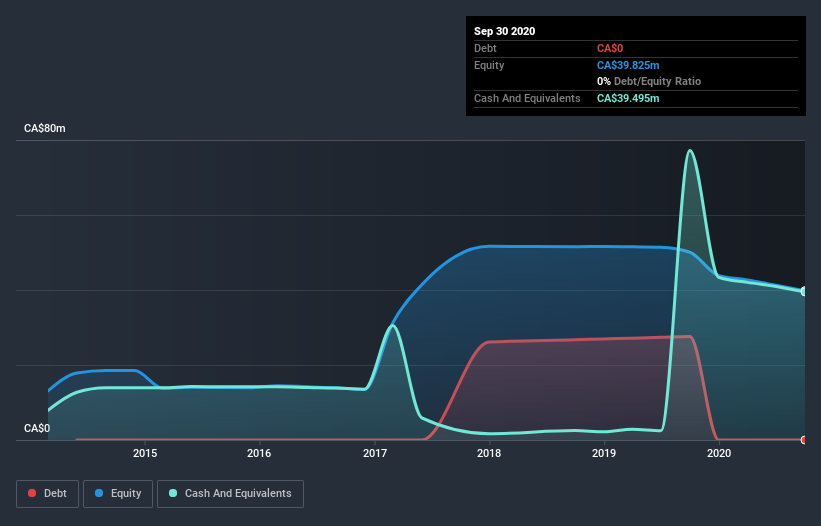Click the Debt row label in tooltip

tap(485, 48)
